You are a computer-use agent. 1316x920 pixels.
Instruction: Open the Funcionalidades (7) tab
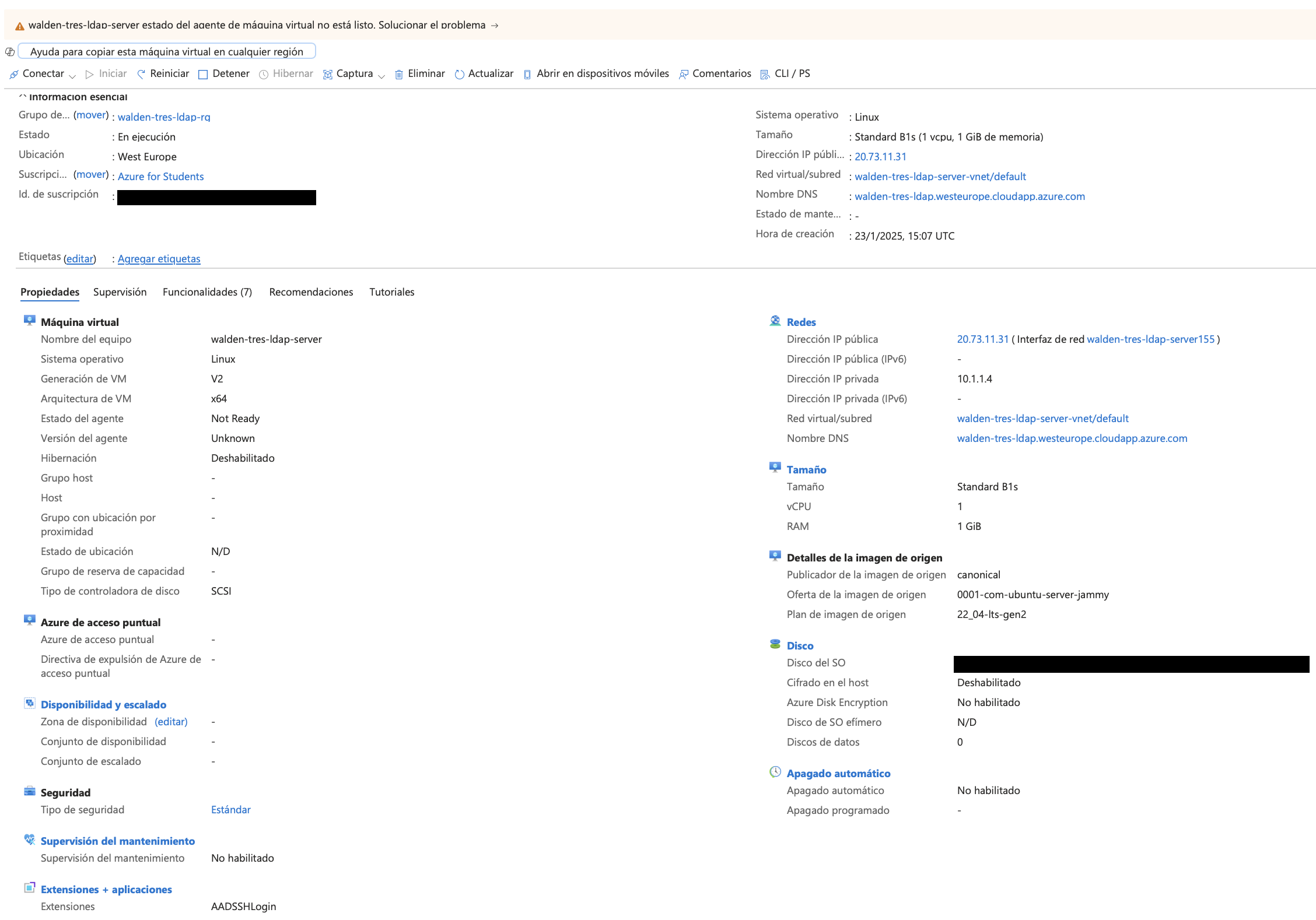coord(207,292)
